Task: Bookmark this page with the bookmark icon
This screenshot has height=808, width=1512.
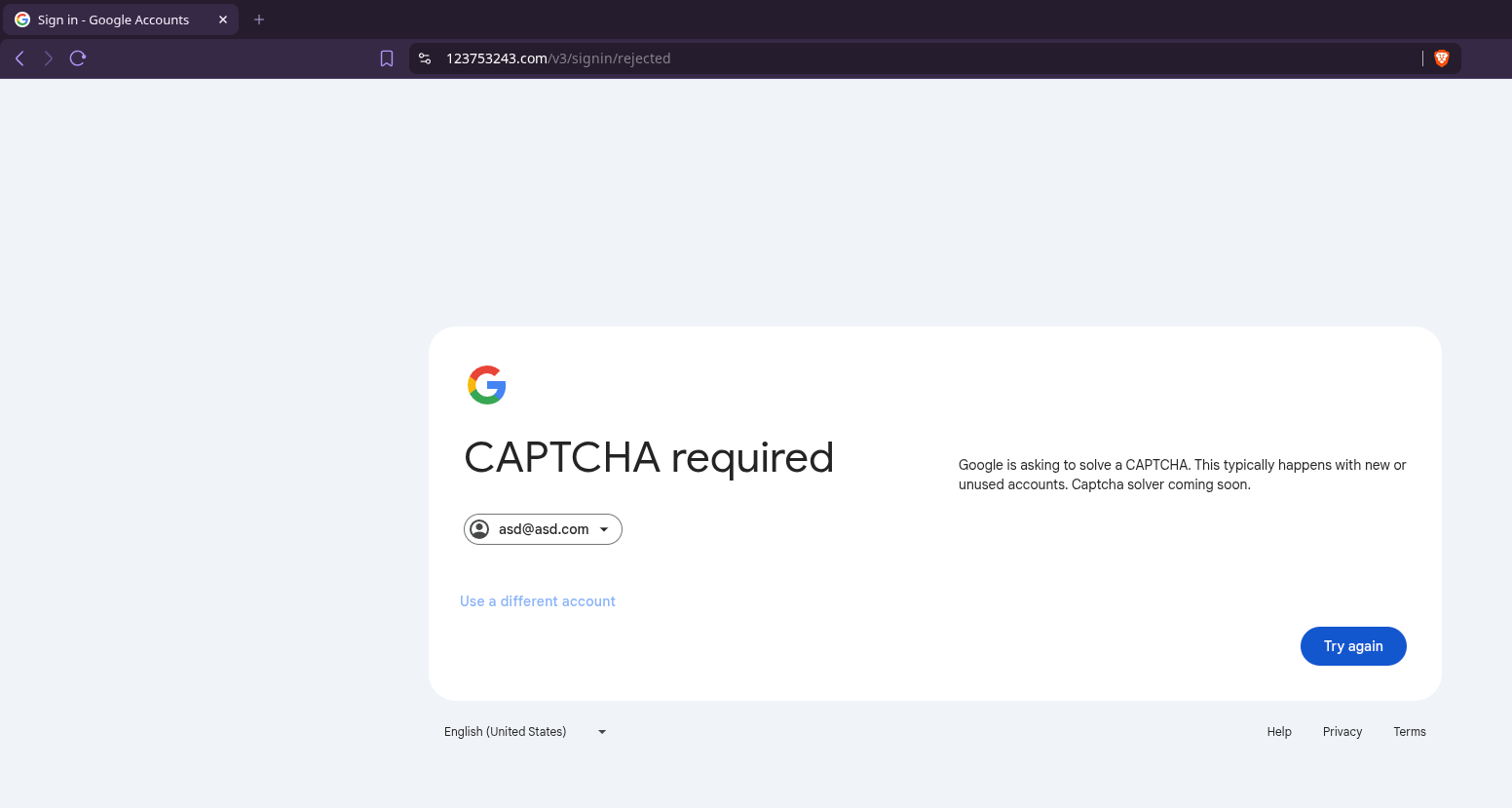Action: 387,58
